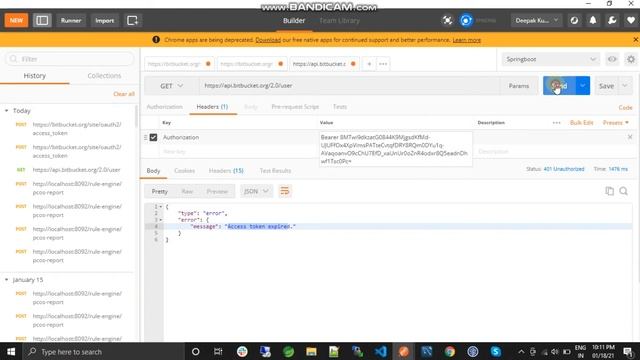Viewport: 640px width, 360px height.
Task: Open the wrench settings icon
Action: click(612, 20)
